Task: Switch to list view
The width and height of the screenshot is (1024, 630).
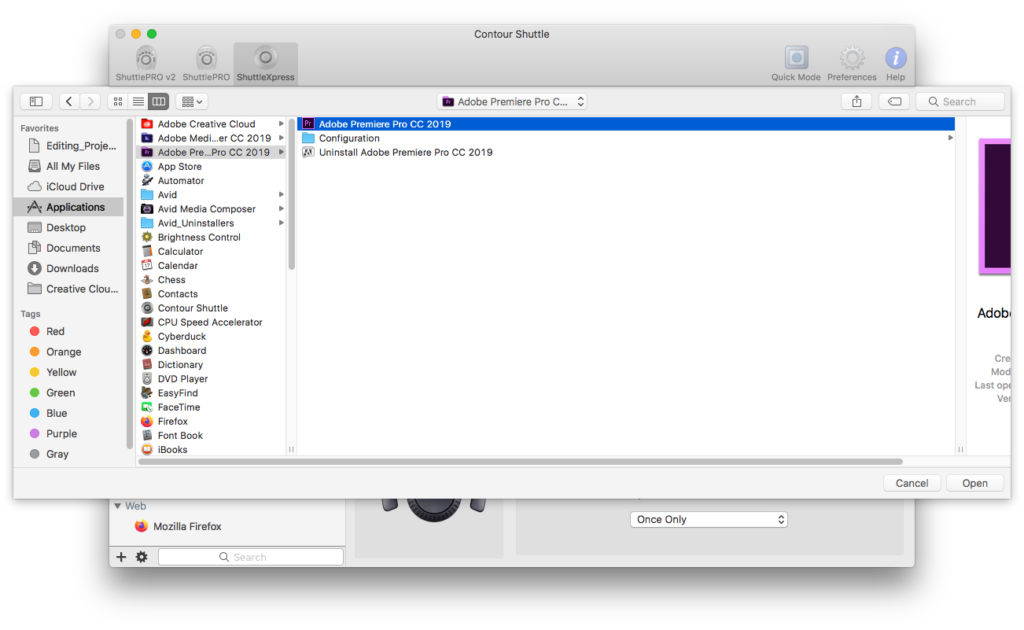Action: click(x=138, y=101)
